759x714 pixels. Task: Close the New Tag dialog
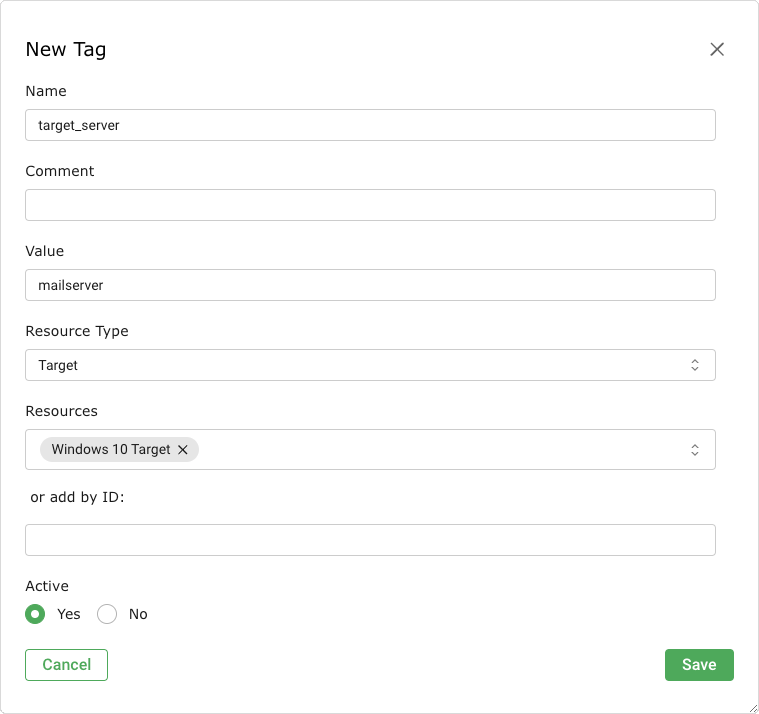coord(717,49)
